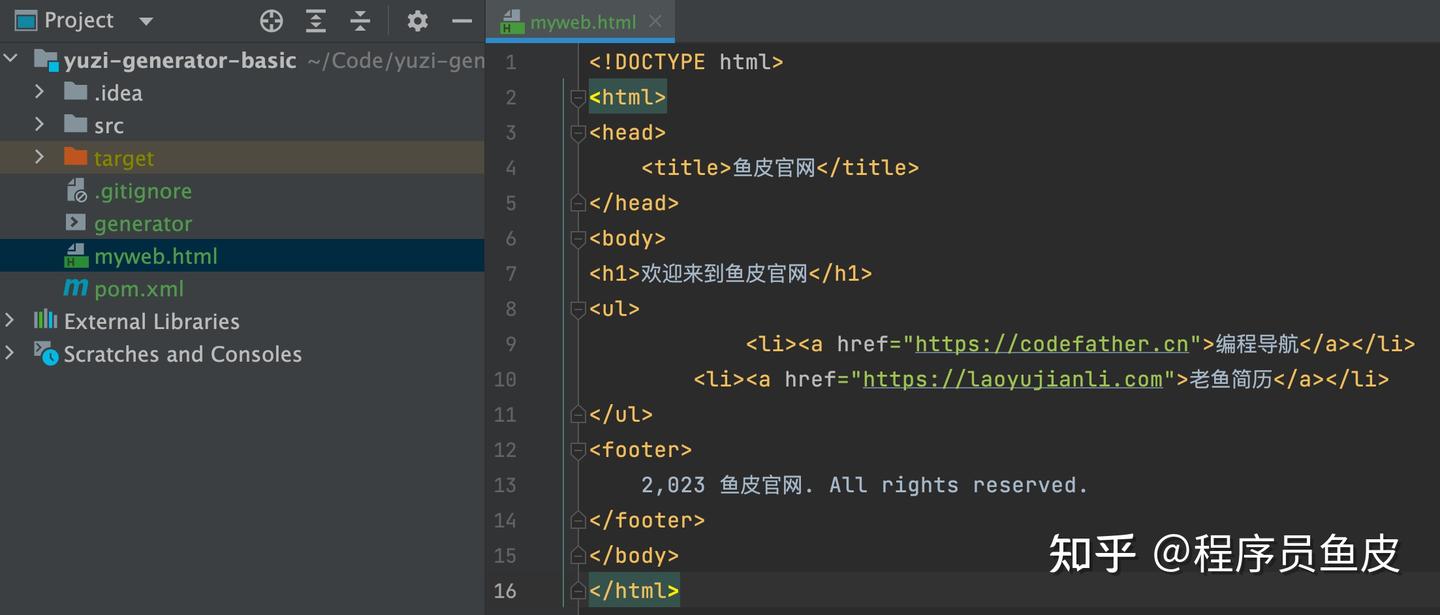Open Project panel settings gear

pos(417,21)
